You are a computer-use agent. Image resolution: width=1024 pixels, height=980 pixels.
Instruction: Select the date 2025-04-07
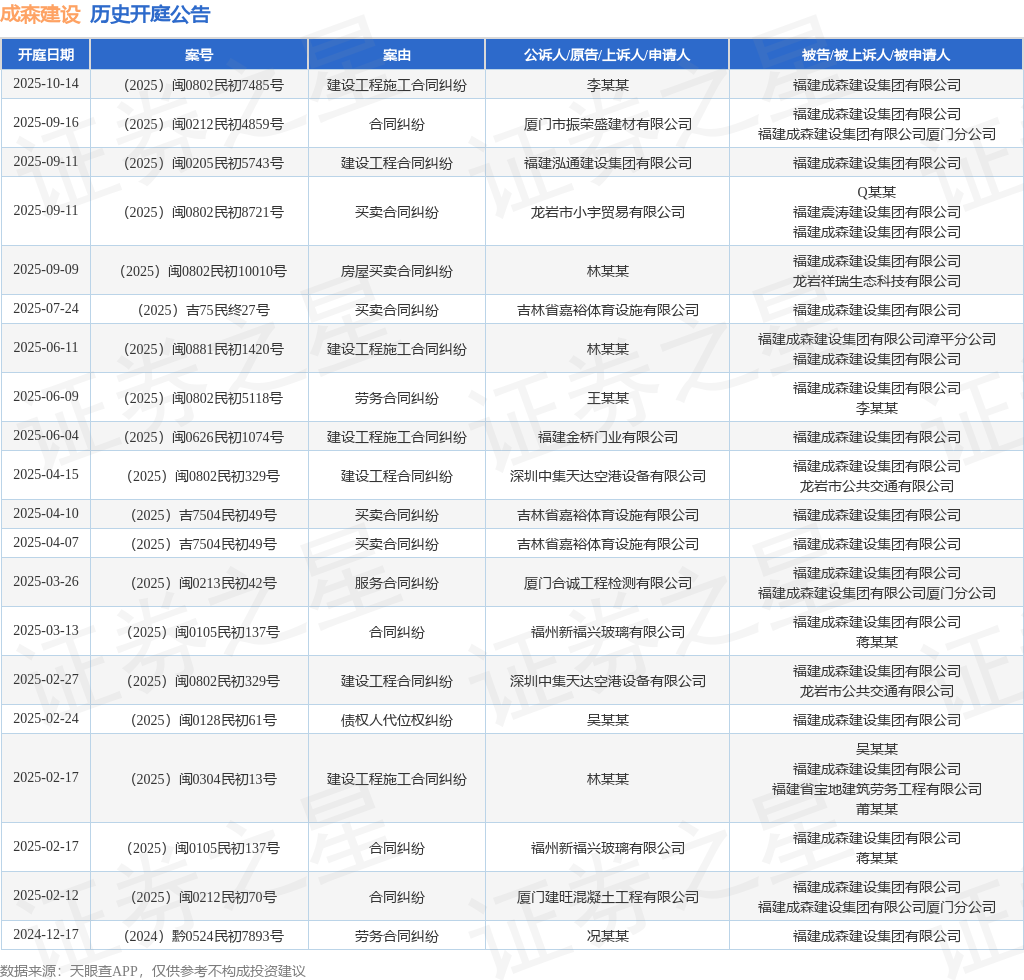click(46, 543)
